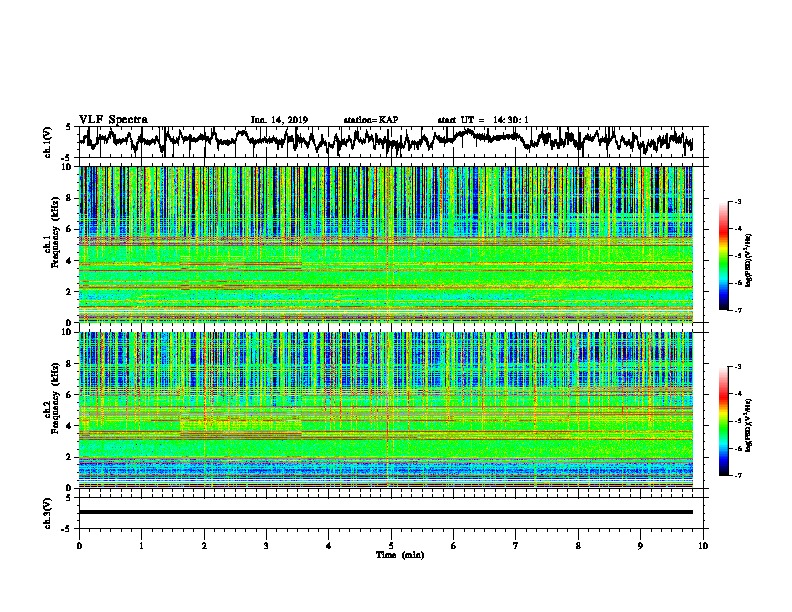
Task: Click the "station=KAP" header label
Action: pyautogui.click(x=371, y=120)
